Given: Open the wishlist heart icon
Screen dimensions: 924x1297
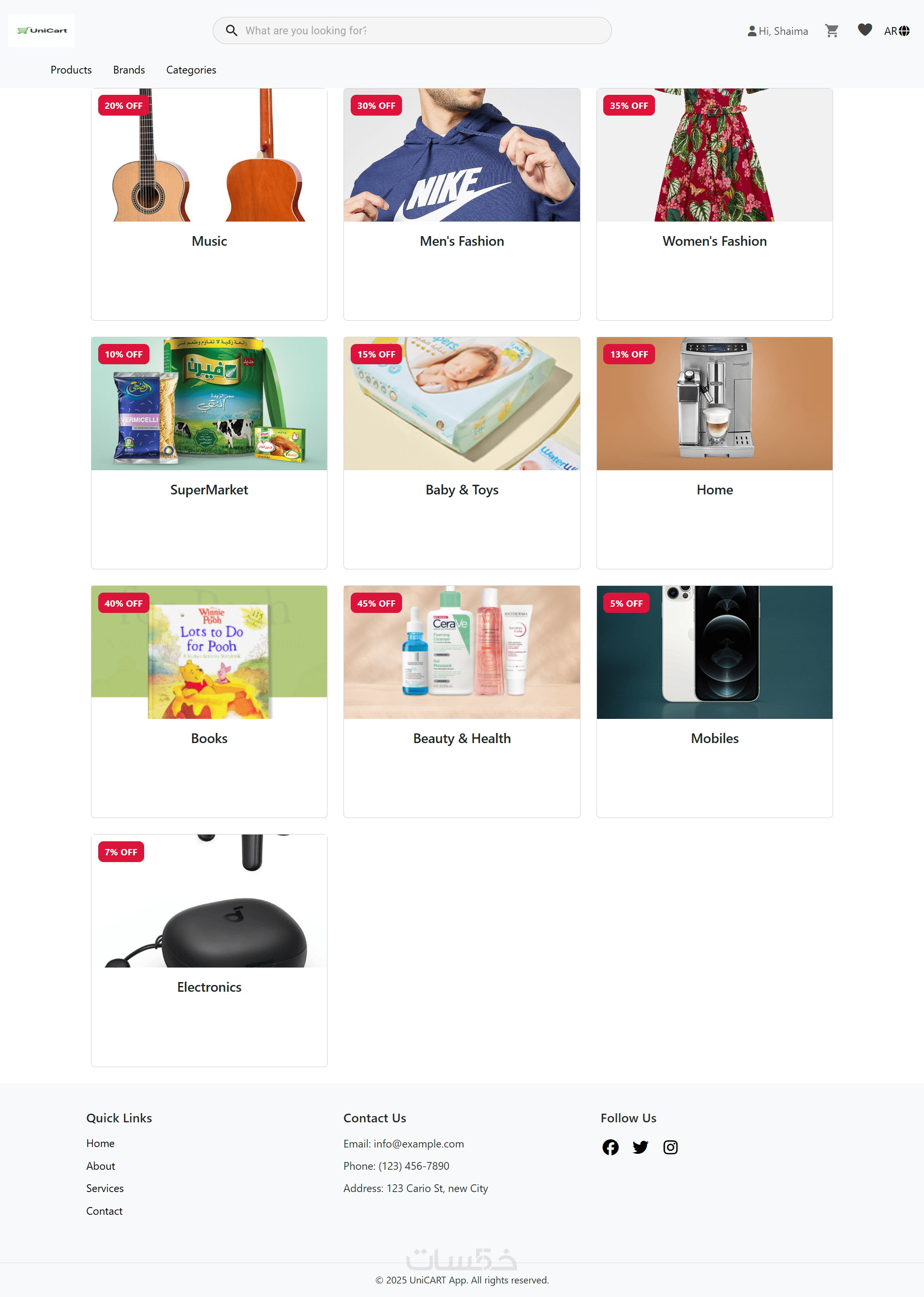Looking at the screenshot, I should [x=864, y=30].
